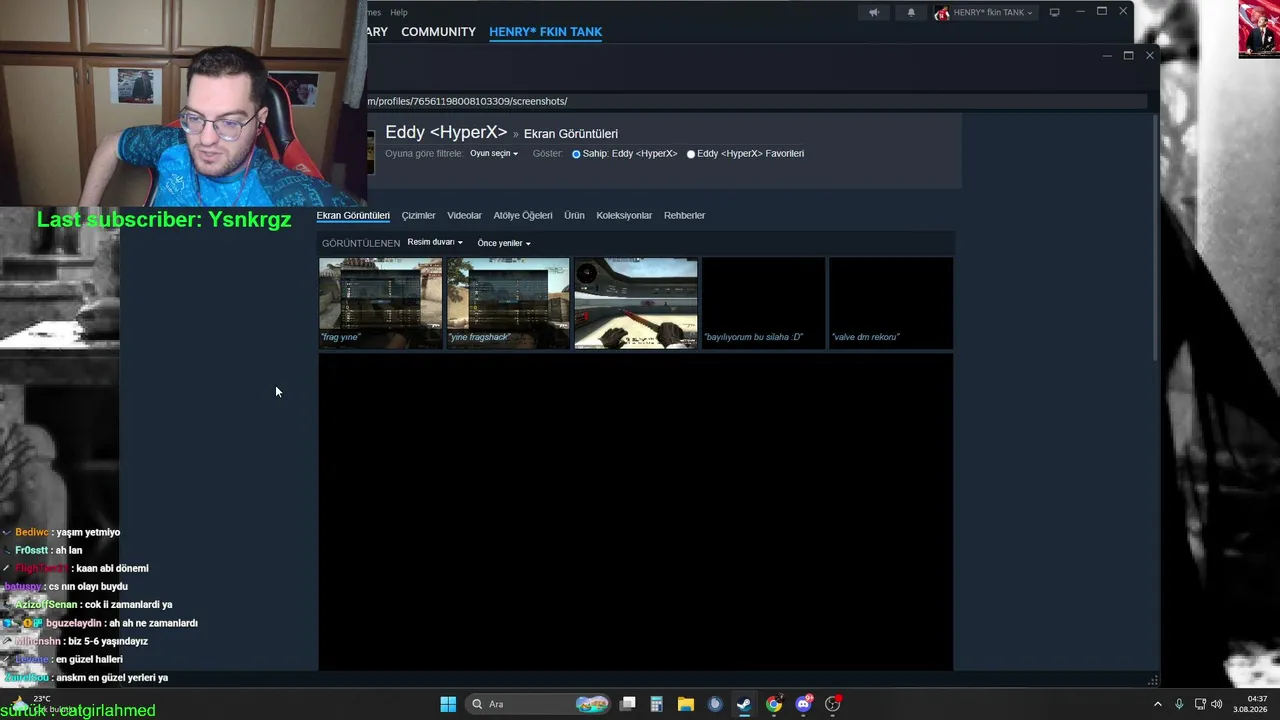
Task: Open the Oyun seçin game filter dropdown
Action: point(494,154)
